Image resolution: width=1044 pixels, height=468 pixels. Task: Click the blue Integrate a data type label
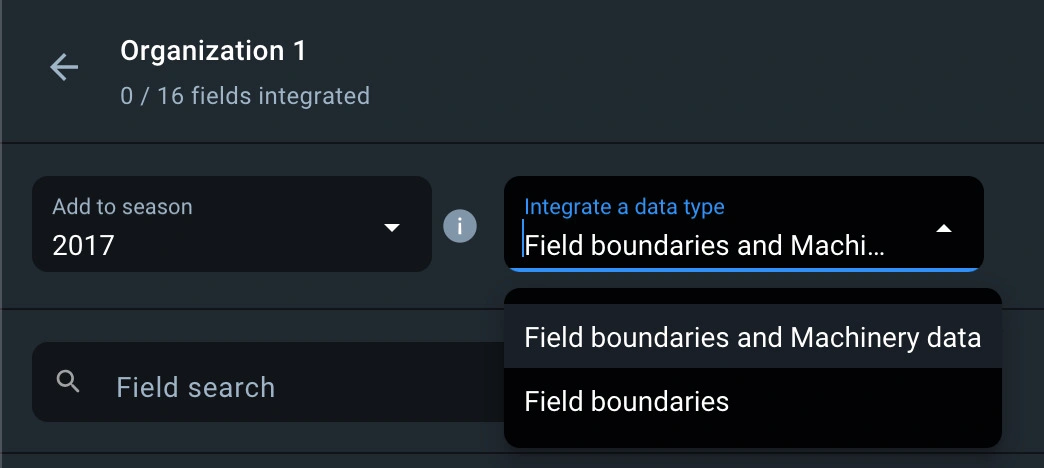click(x=624, y=207)
